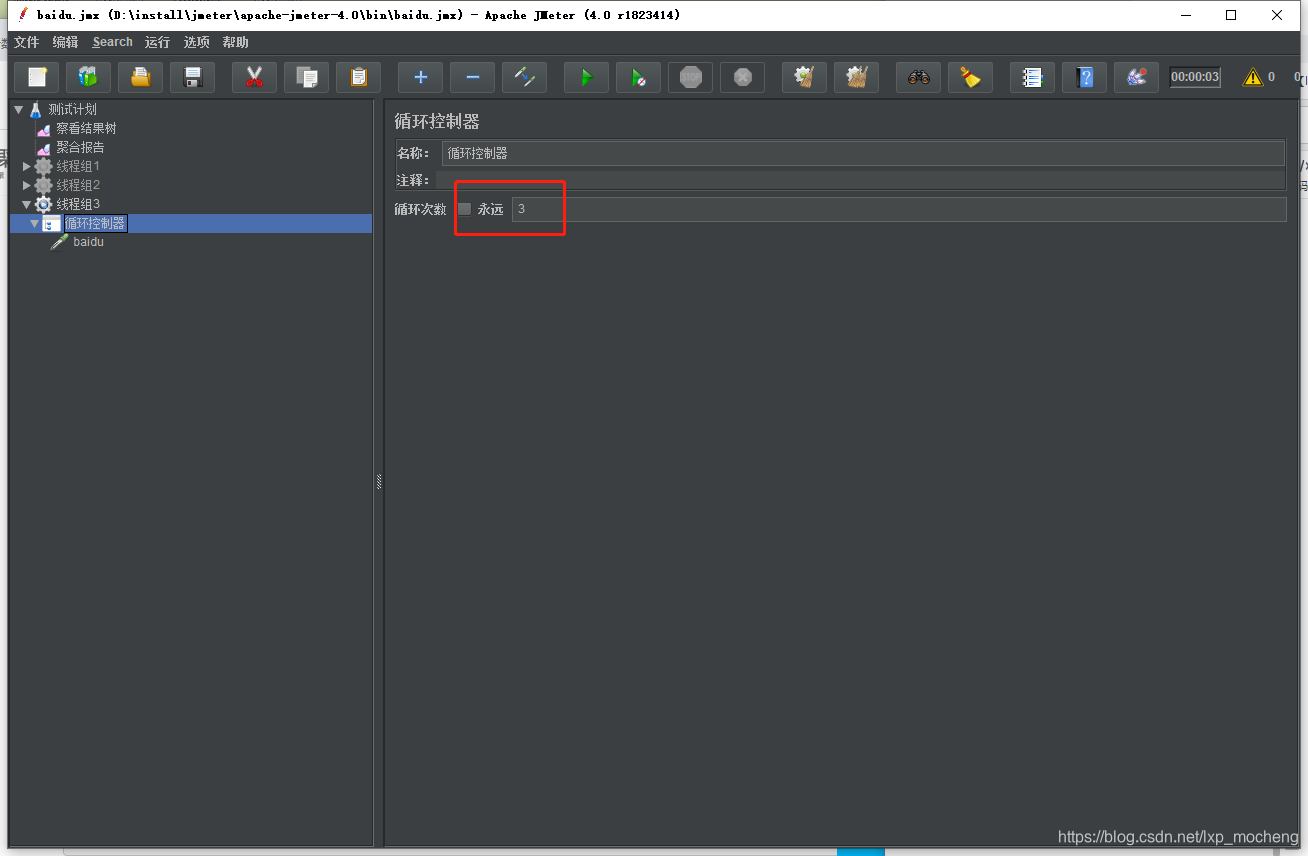Toggle the 永远 forever checkbox
The width and height of the screenshot is (1308, 856).
coord(464,209)
